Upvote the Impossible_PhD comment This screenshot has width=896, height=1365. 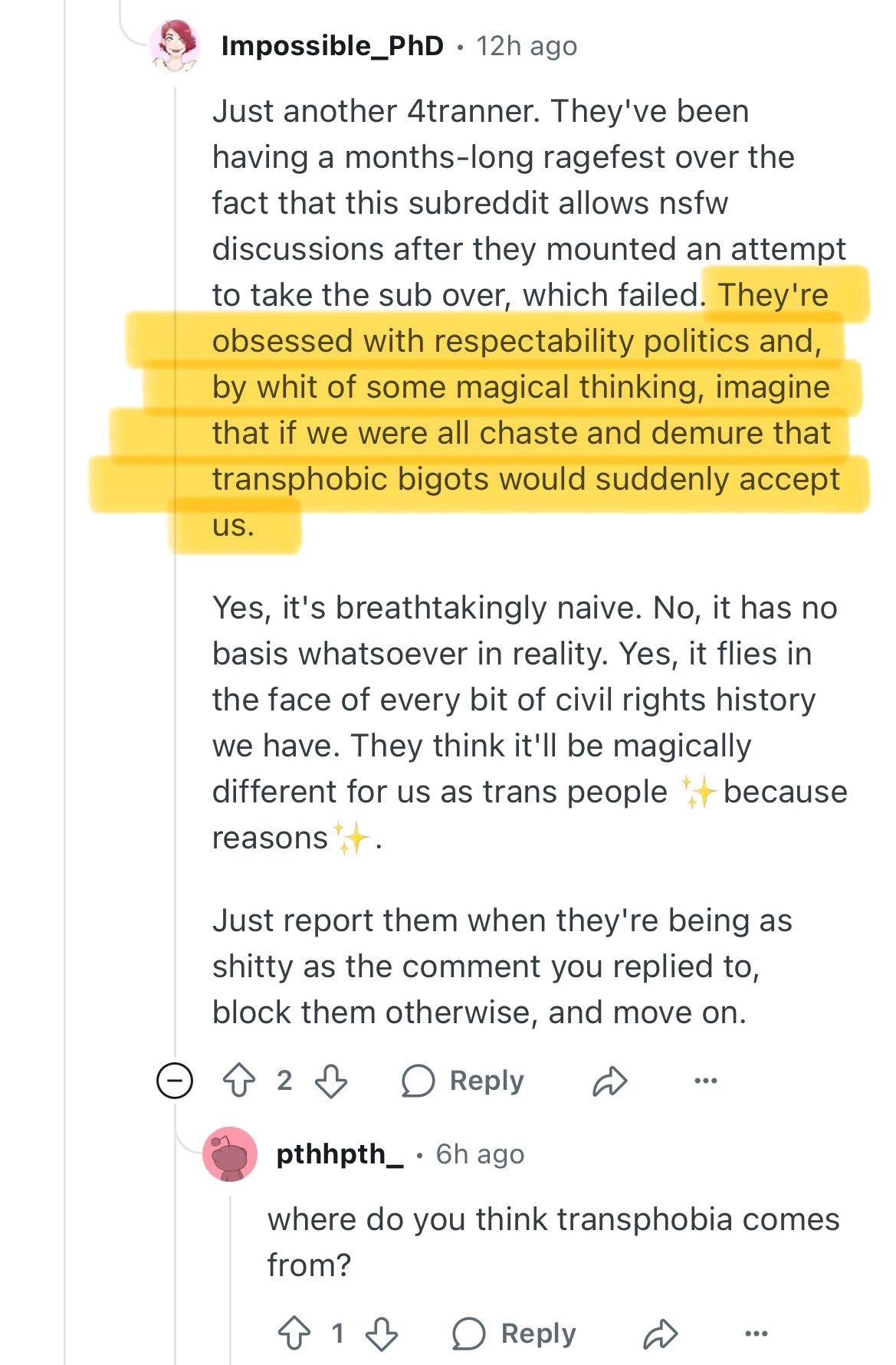(239, 1081)
